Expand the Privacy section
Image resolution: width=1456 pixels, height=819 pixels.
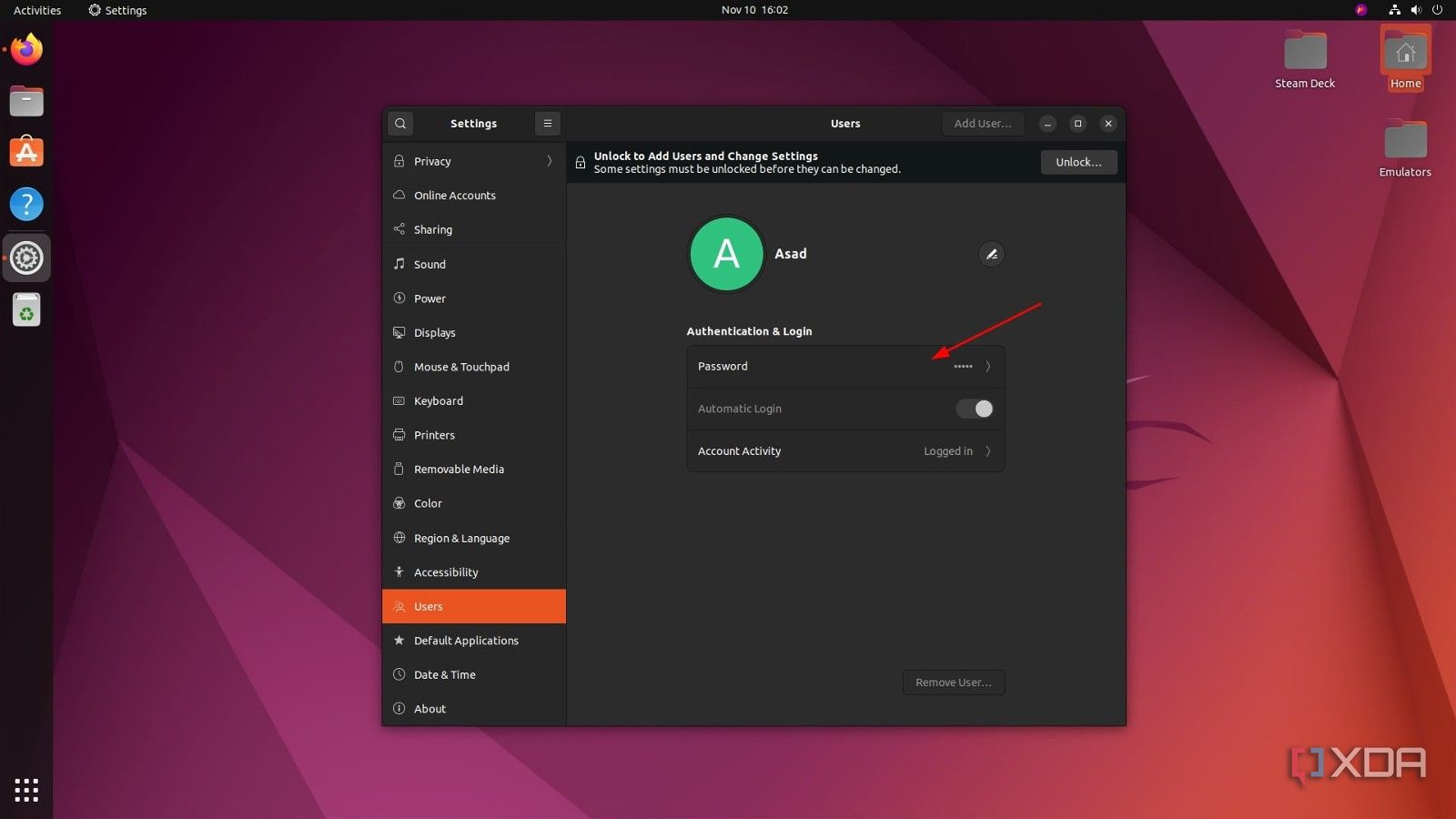[432, 161]
